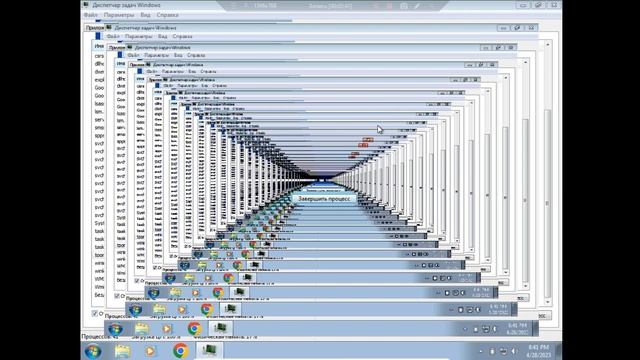The width and height of the screenshot is (640, 360).
Task: Select the serv process row in outermost list
Action: 99,120
